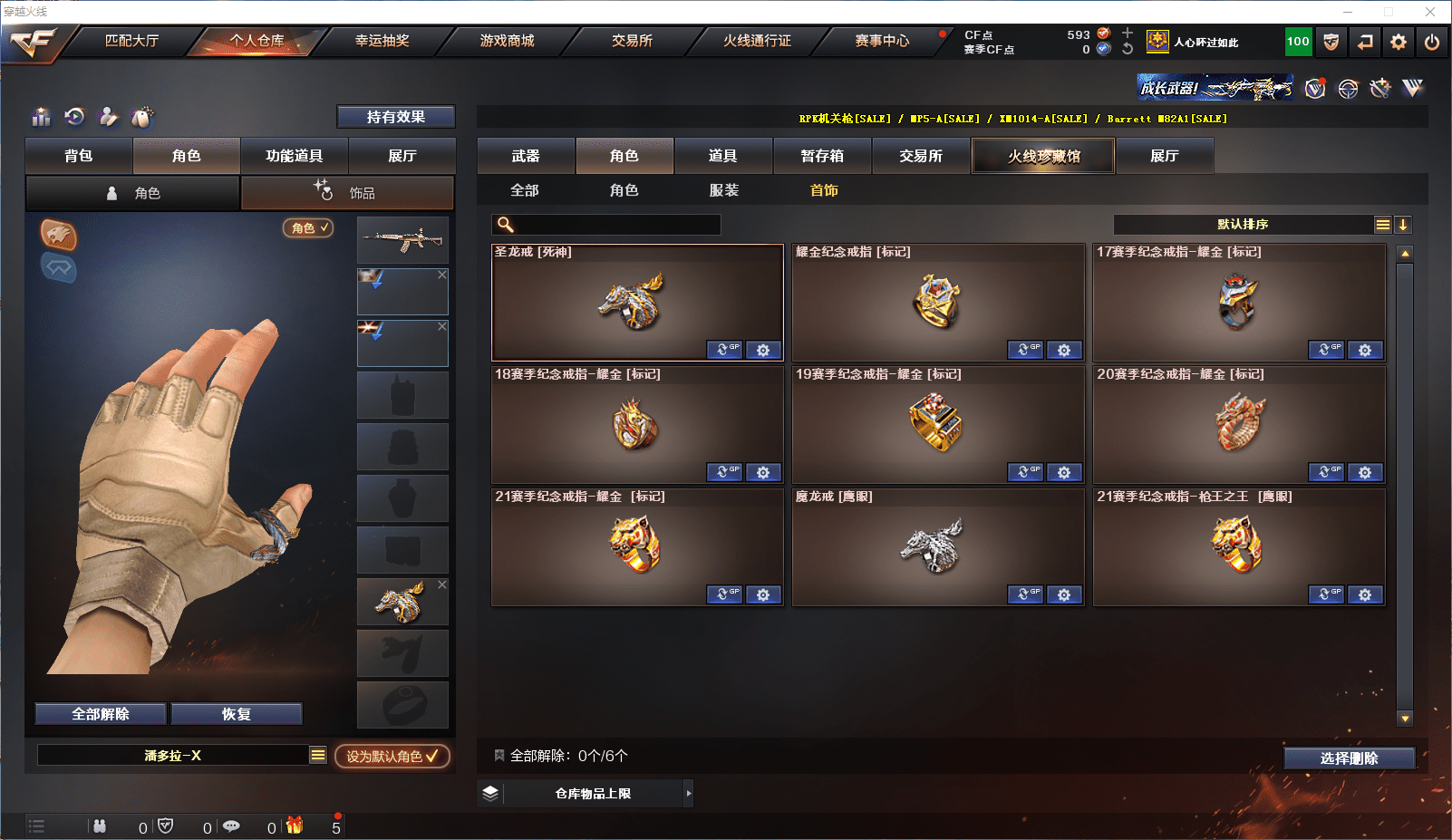Toggle the 角色 checkmark in preview
This screenshot has height=840, width=1452.
coord(309,227)
